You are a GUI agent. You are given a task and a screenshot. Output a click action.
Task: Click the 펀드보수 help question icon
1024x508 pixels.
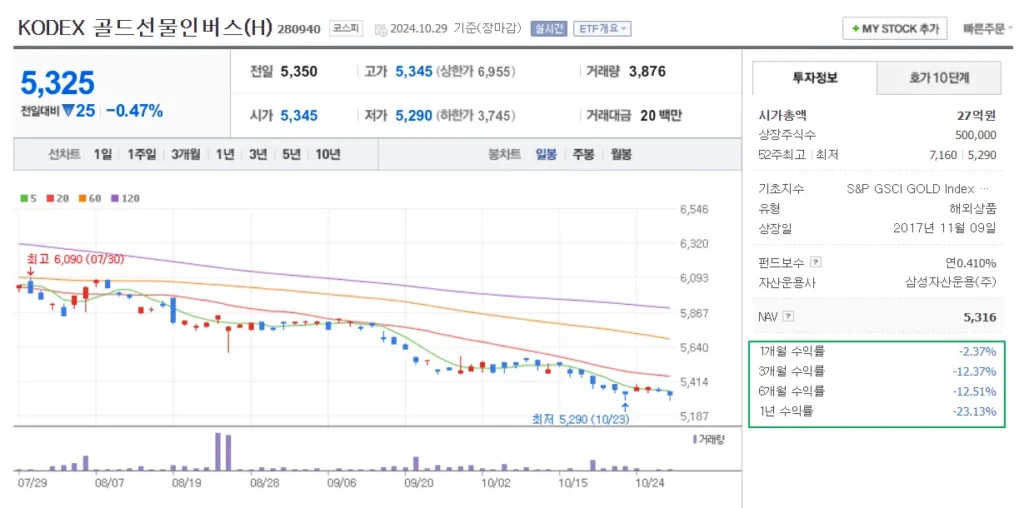pos(814,262)
